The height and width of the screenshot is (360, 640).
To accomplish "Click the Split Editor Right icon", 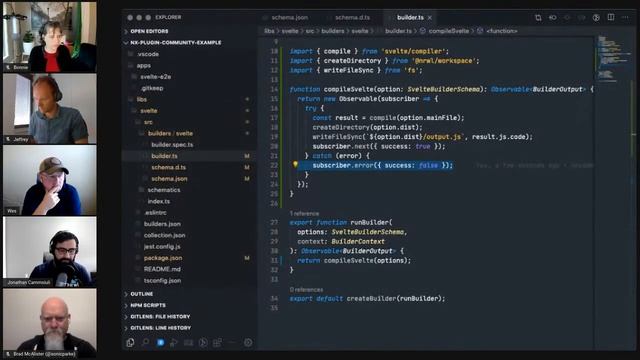I will tap(611, 17).
